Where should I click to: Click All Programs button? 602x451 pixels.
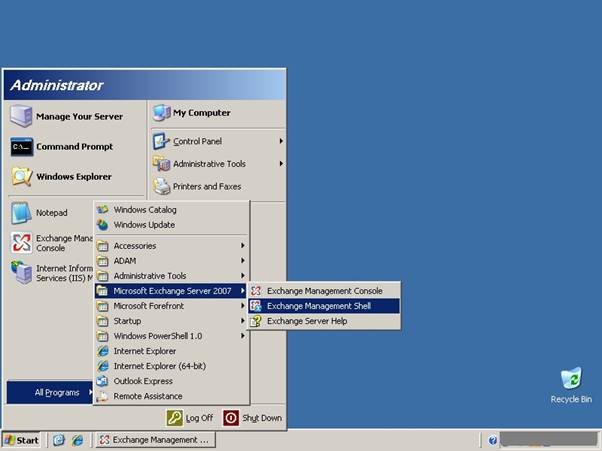click(50, 392)
